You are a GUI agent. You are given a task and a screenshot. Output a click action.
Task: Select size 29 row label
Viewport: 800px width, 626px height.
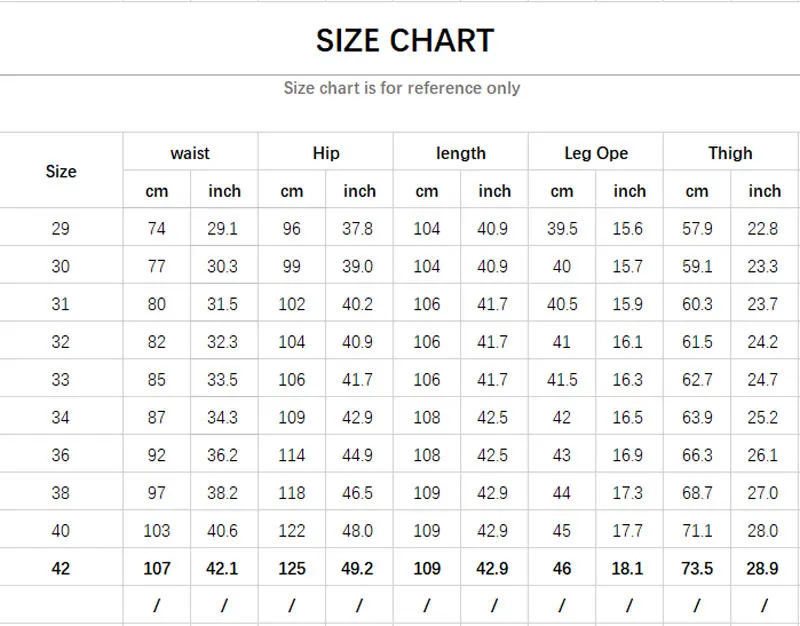pyautogui.click(x=61, y=229)
